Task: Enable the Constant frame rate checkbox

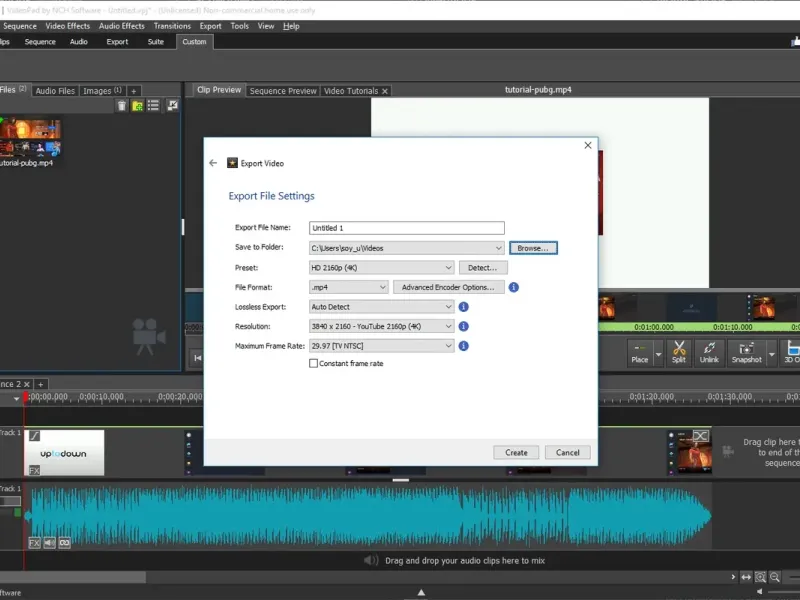Action: point(314,364)
